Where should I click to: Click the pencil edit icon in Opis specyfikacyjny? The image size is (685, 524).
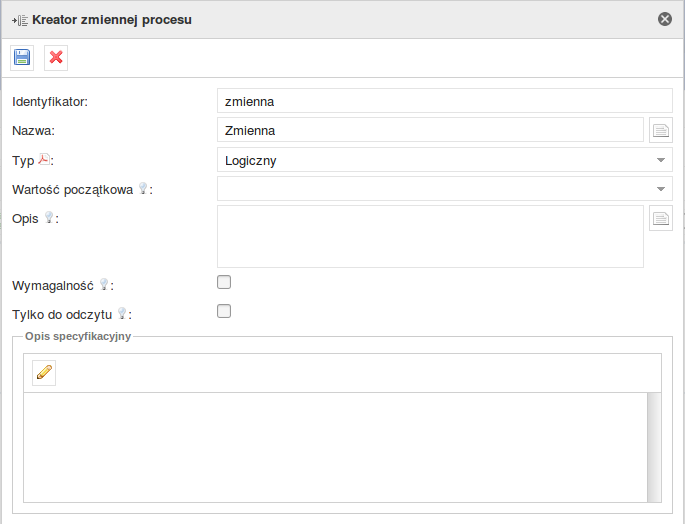(44, 373)
